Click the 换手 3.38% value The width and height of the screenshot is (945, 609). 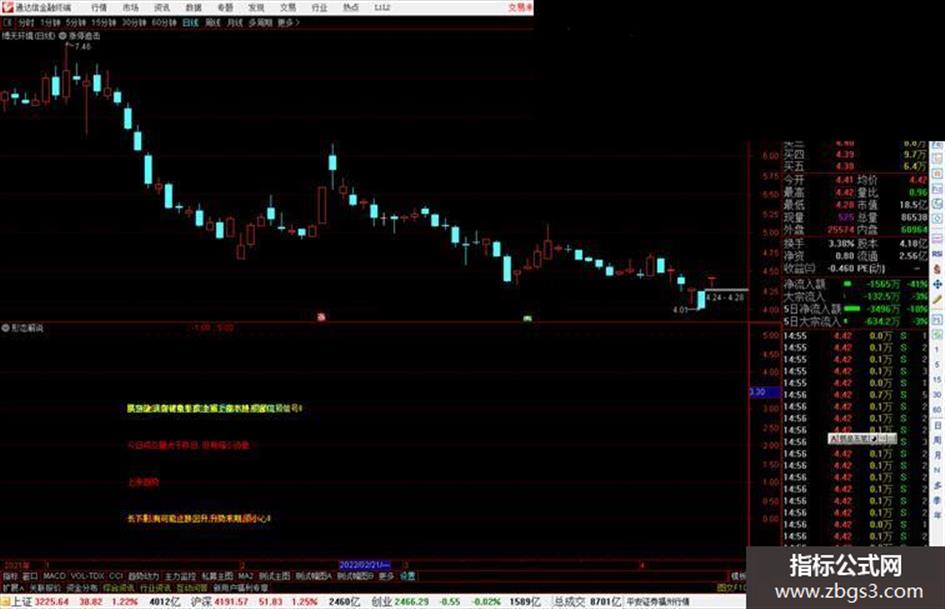coord(841,244)
